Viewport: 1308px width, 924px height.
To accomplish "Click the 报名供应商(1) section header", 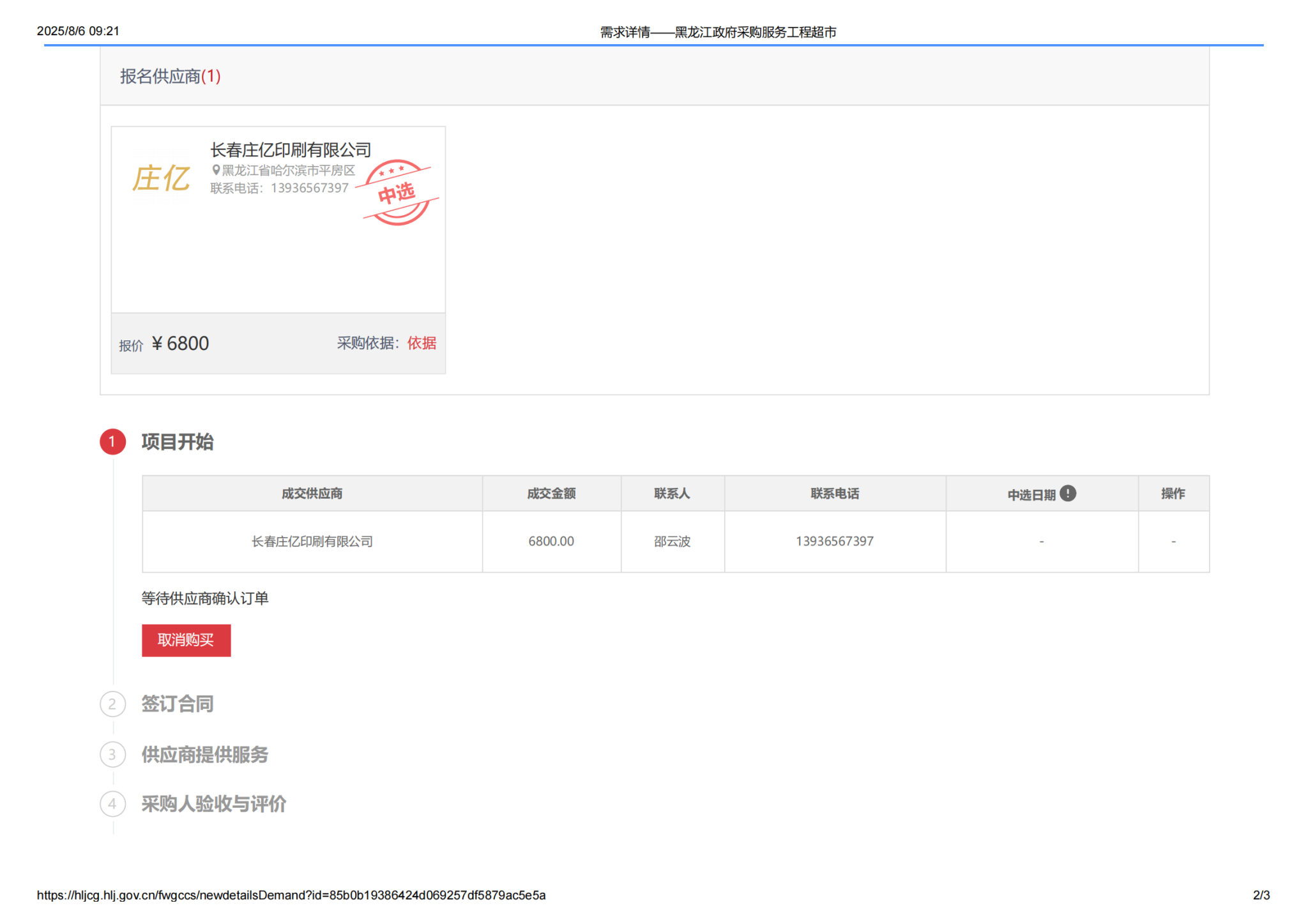I will [170, 77].
